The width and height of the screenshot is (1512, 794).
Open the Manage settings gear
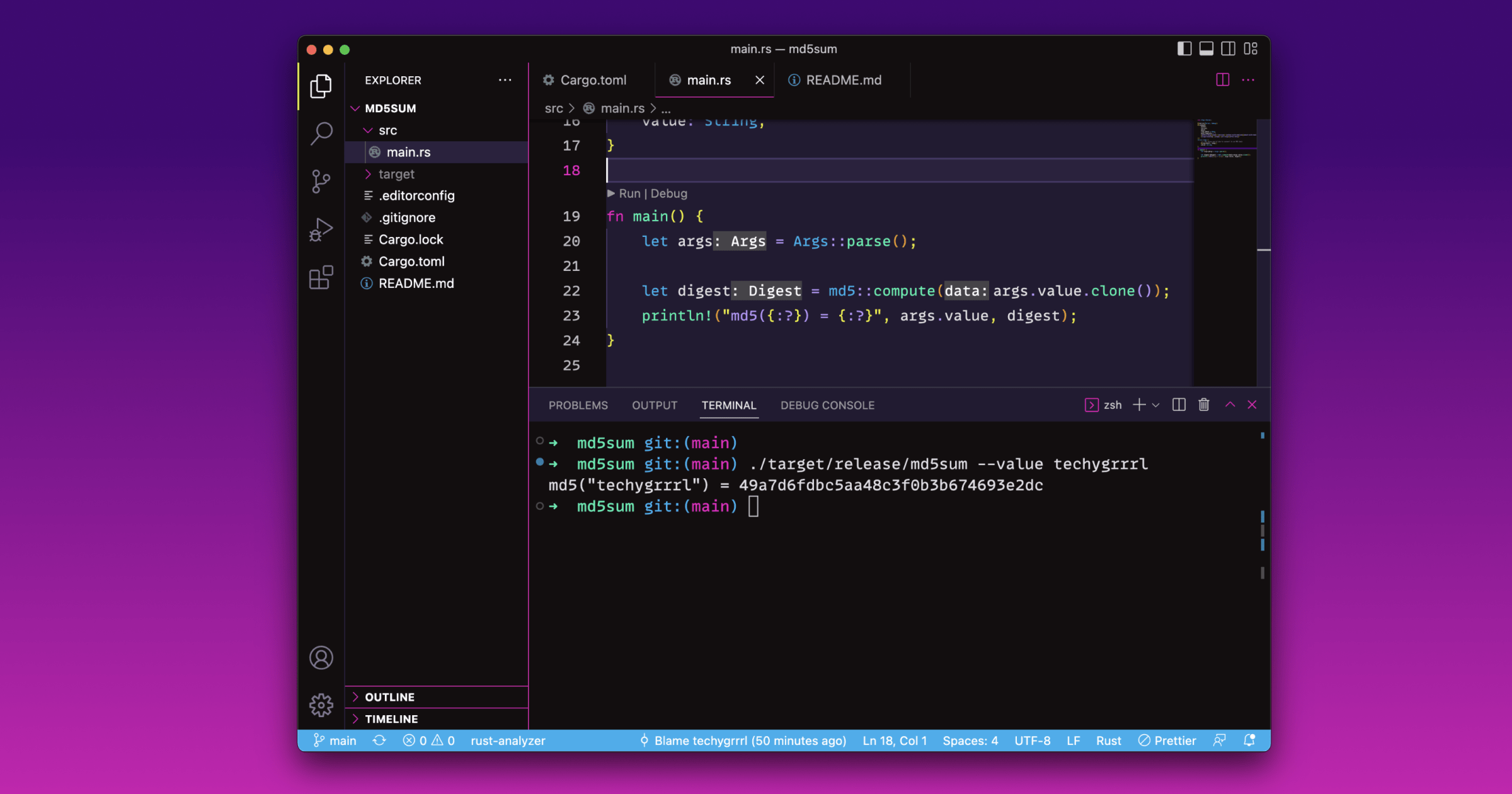[x=322, y=705]
